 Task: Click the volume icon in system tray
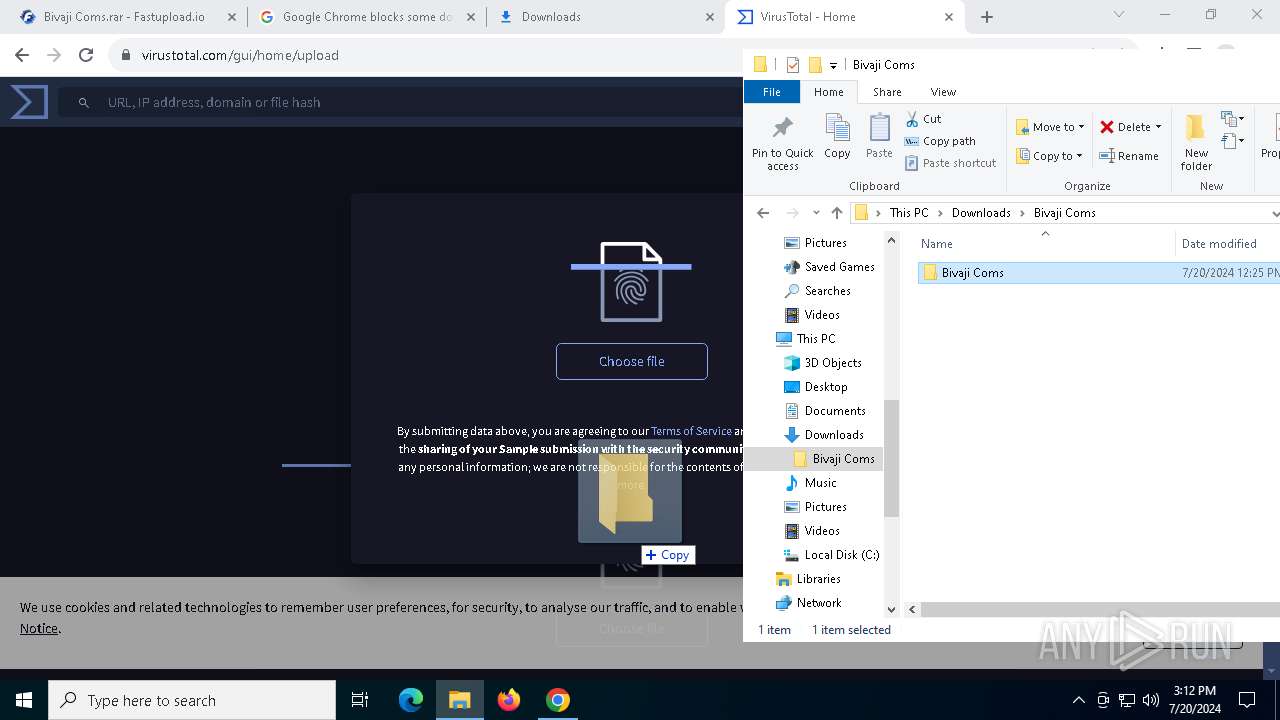coord(1151,700)
